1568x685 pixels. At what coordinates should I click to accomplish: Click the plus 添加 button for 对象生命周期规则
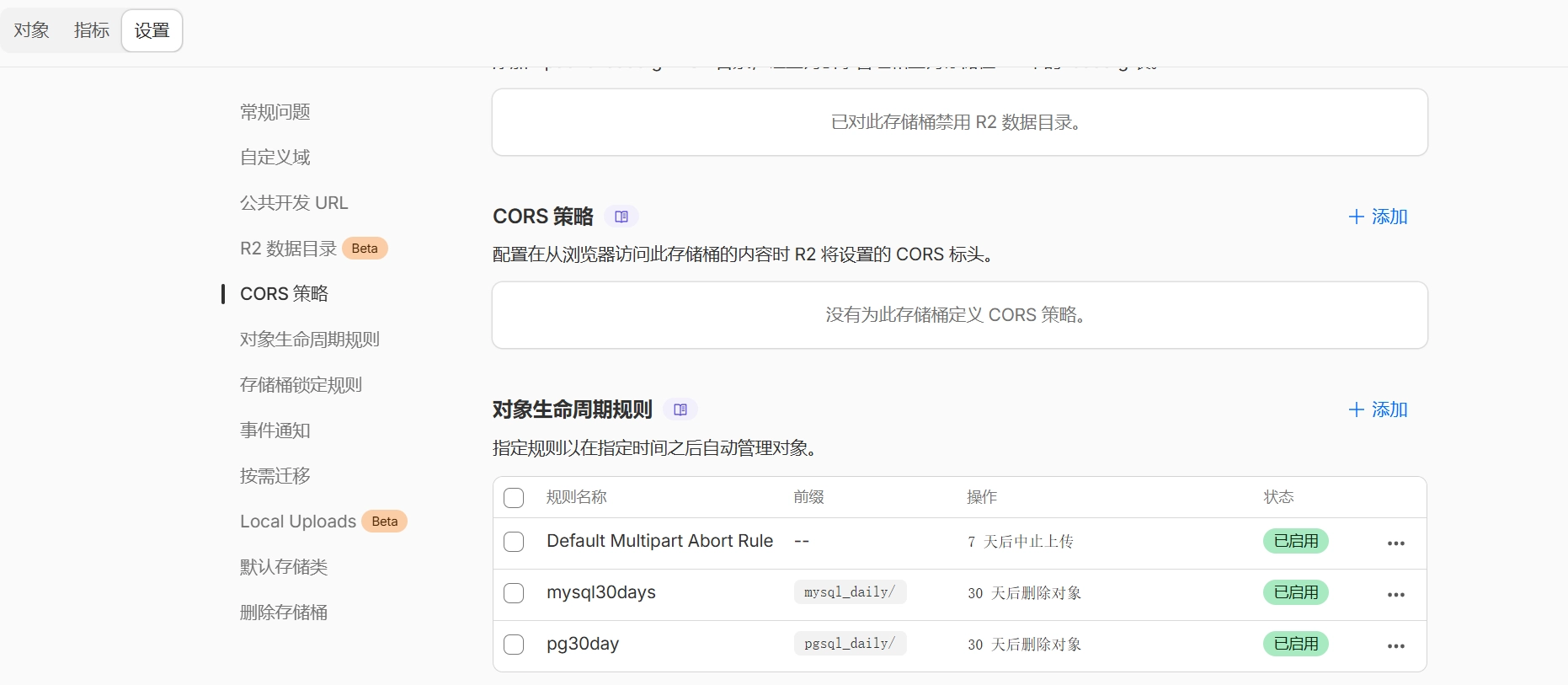(x=1378, y=409)
